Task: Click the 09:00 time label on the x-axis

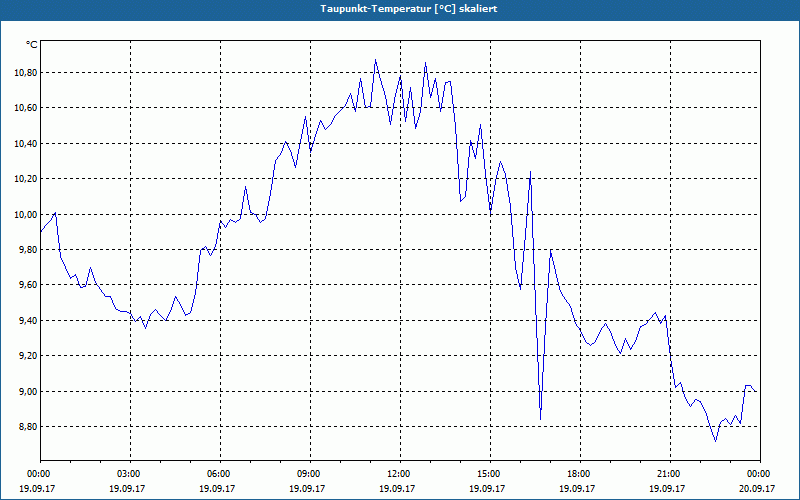Action: (x=310, y=474)
